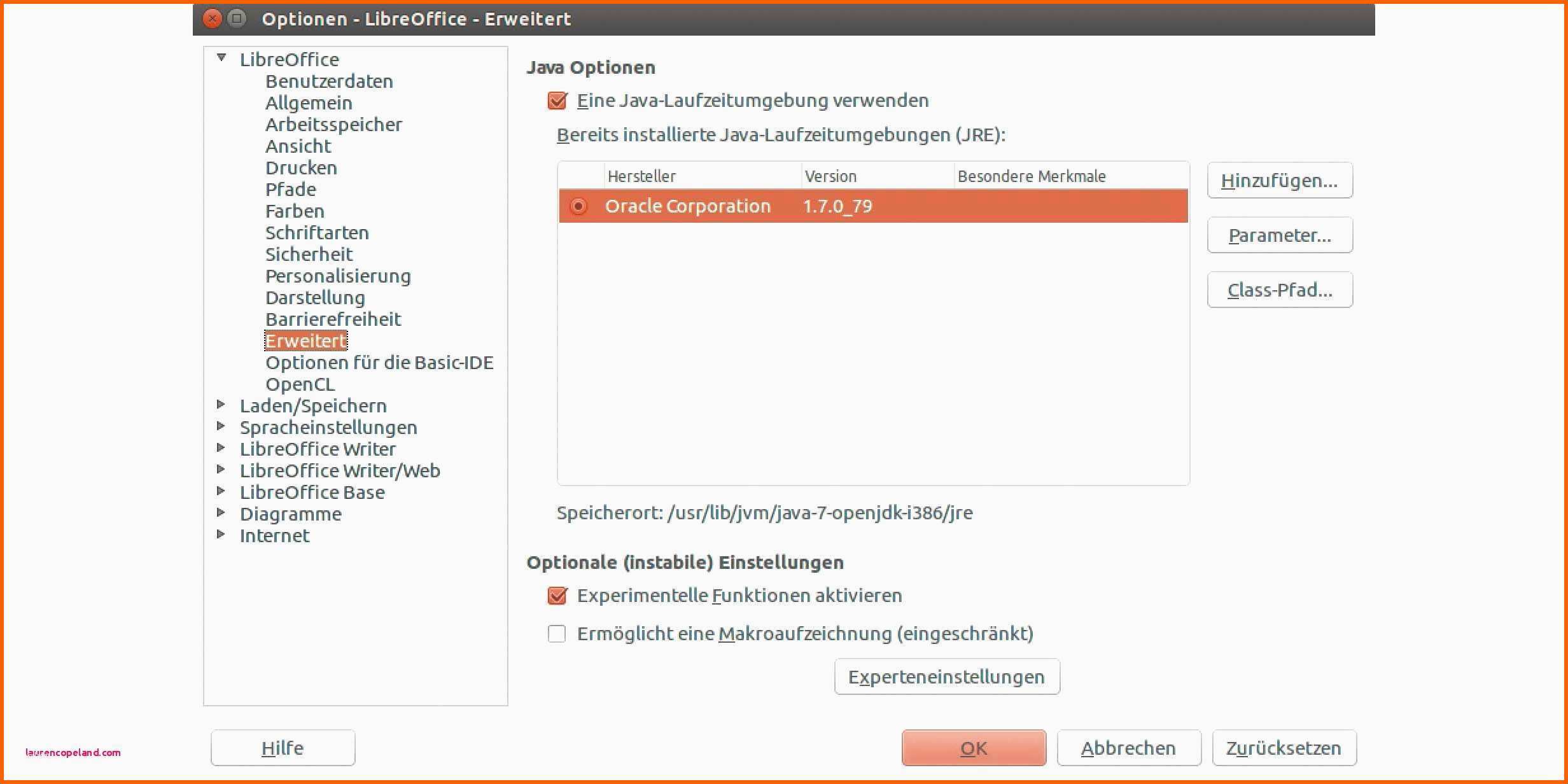Click the Diagramme tree label
The image size is (1568, 784).
(290, 514)
